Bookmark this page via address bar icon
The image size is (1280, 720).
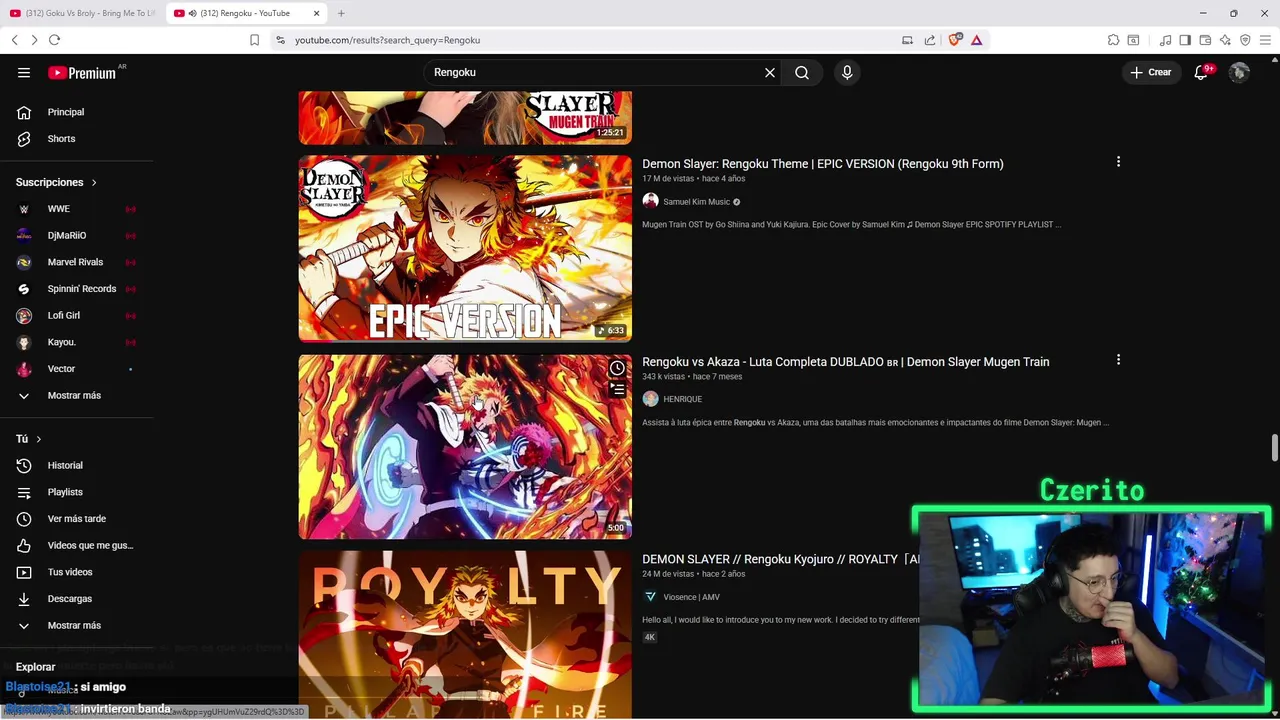(254, 40)
